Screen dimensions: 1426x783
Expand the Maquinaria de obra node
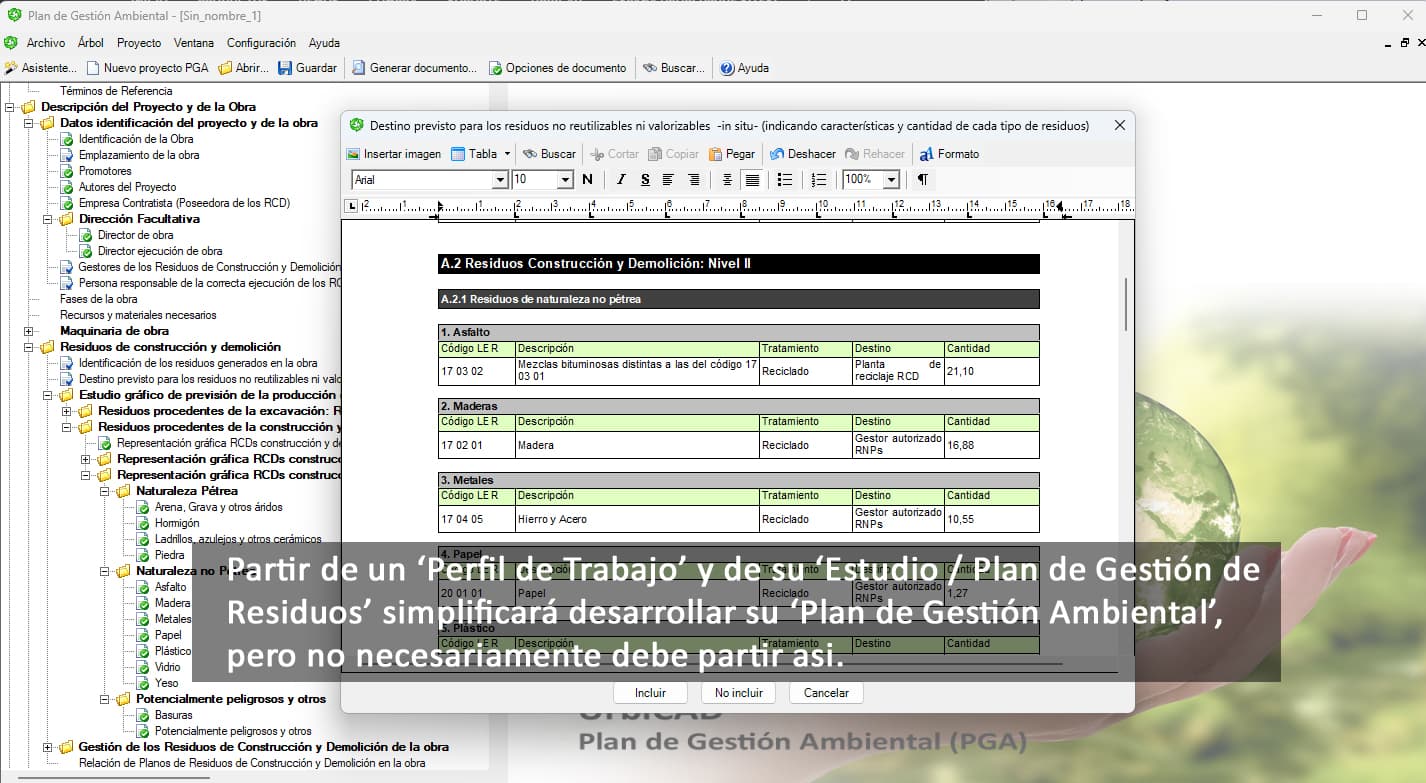point(29,331)
